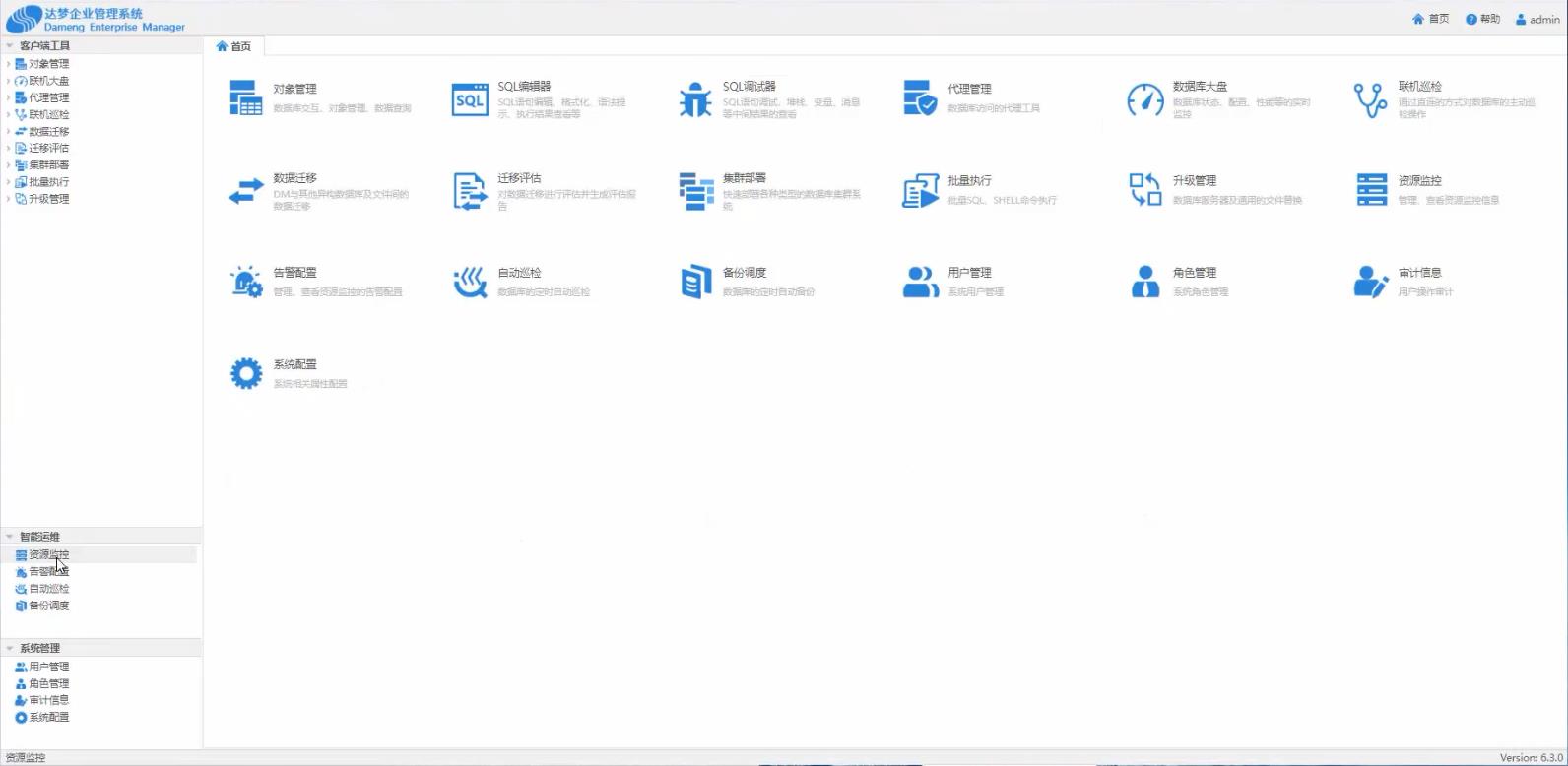Image resolution: width=1568 pixels, height=766 pixels.
Task: Expand the 数据迁移 node arrow in the sidebar
Action: click(x=8, y=131)
